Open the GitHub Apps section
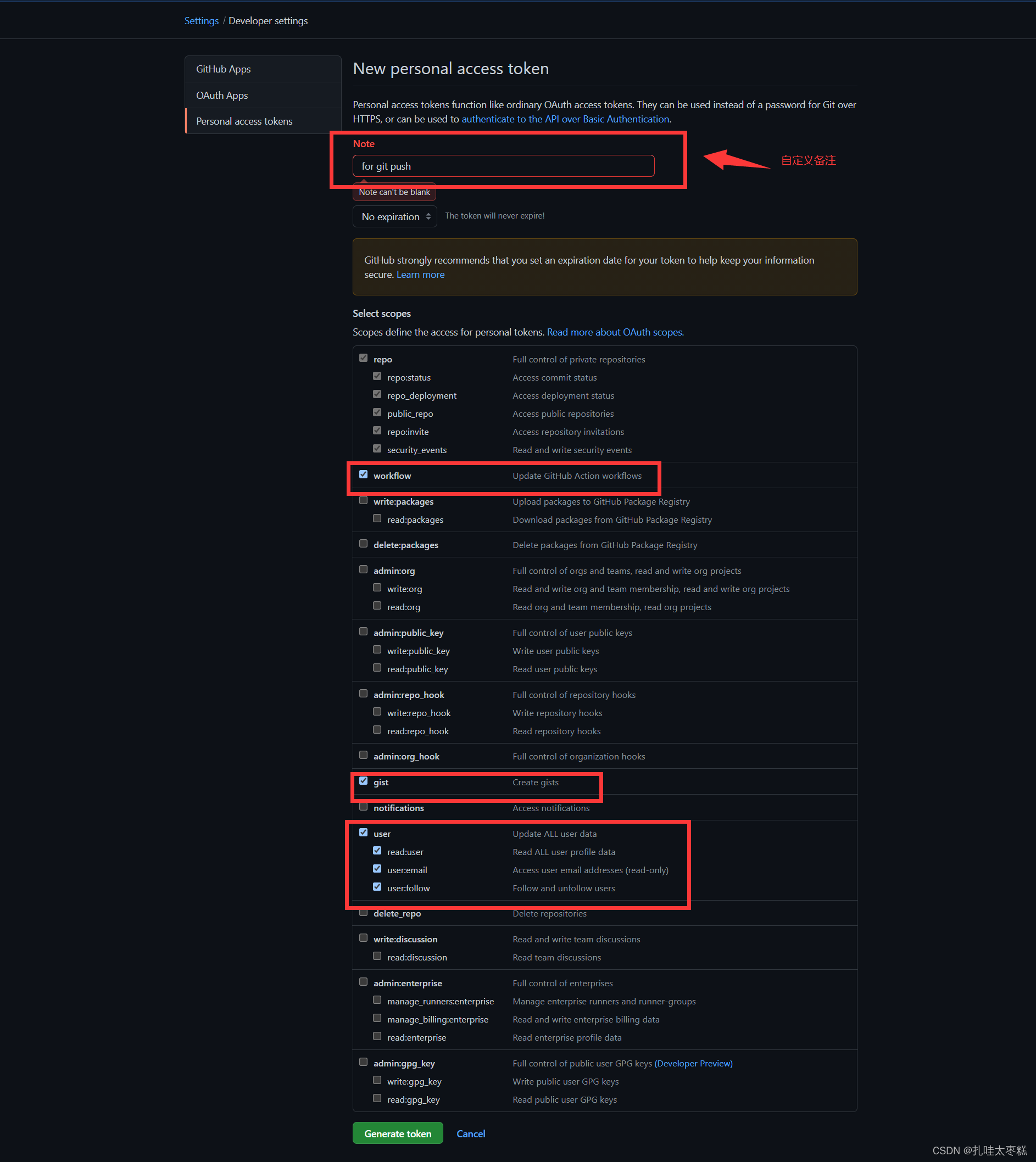 pyautogui.click(x=223, y=69)
